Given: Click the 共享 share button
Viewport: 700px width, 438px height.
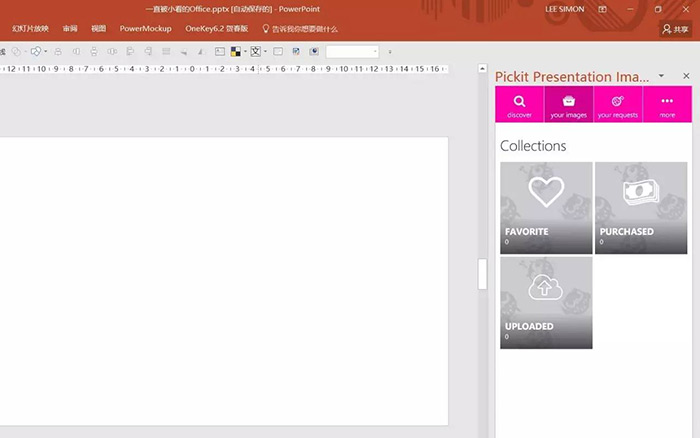Looking at the screenshot, I should [675, 29].
